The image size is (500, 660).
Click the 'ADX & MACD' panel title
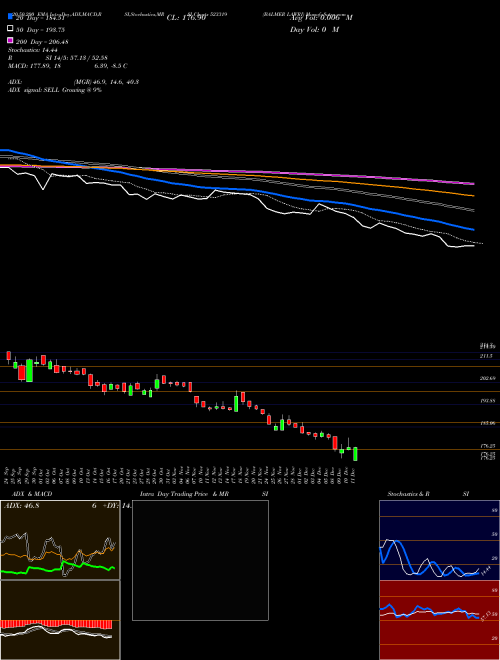tap(32, 494)
